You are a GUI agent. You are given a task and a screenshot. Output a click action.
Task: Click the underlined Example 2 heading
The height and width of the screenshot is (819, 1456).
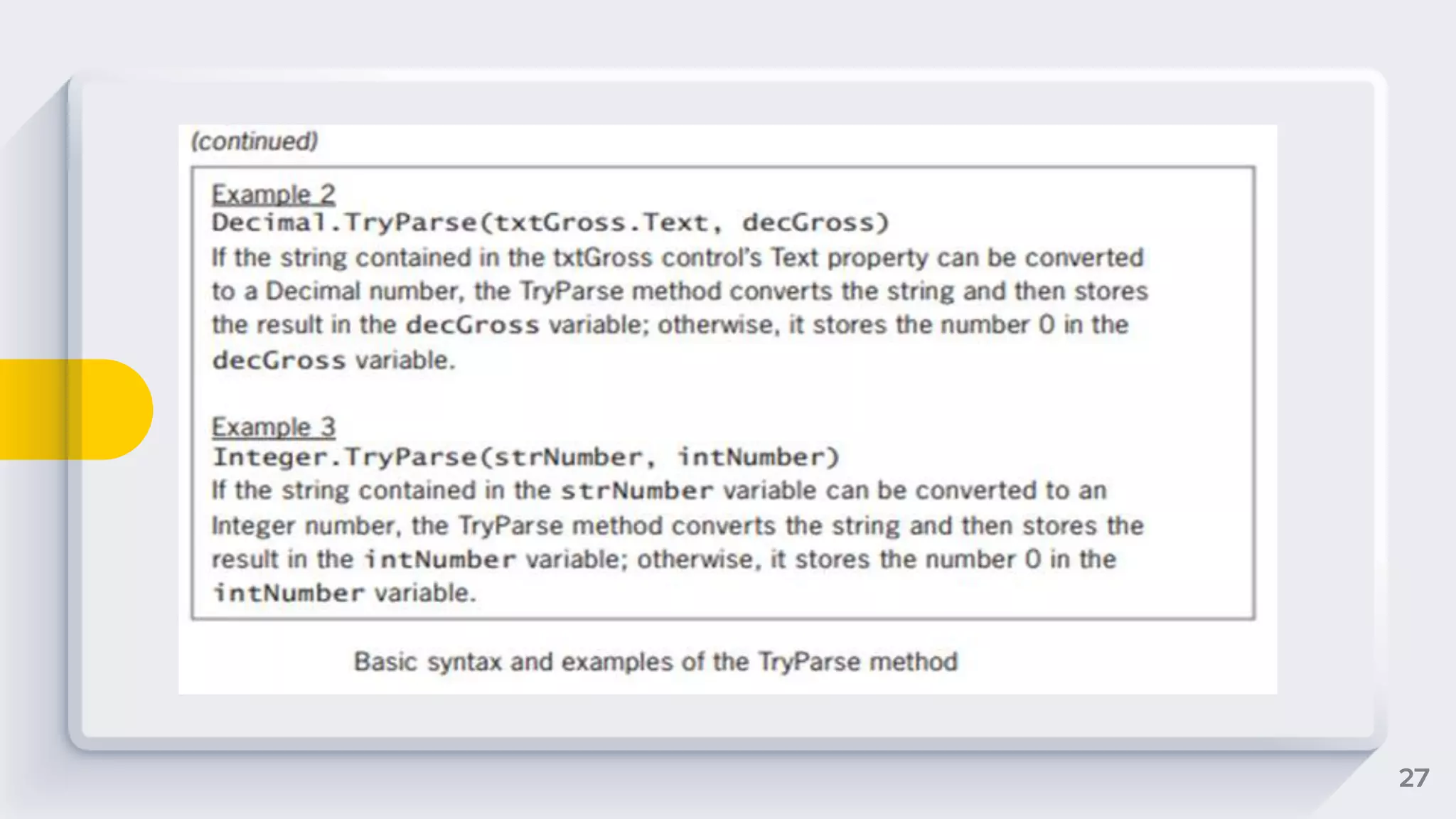pos(274,194)
